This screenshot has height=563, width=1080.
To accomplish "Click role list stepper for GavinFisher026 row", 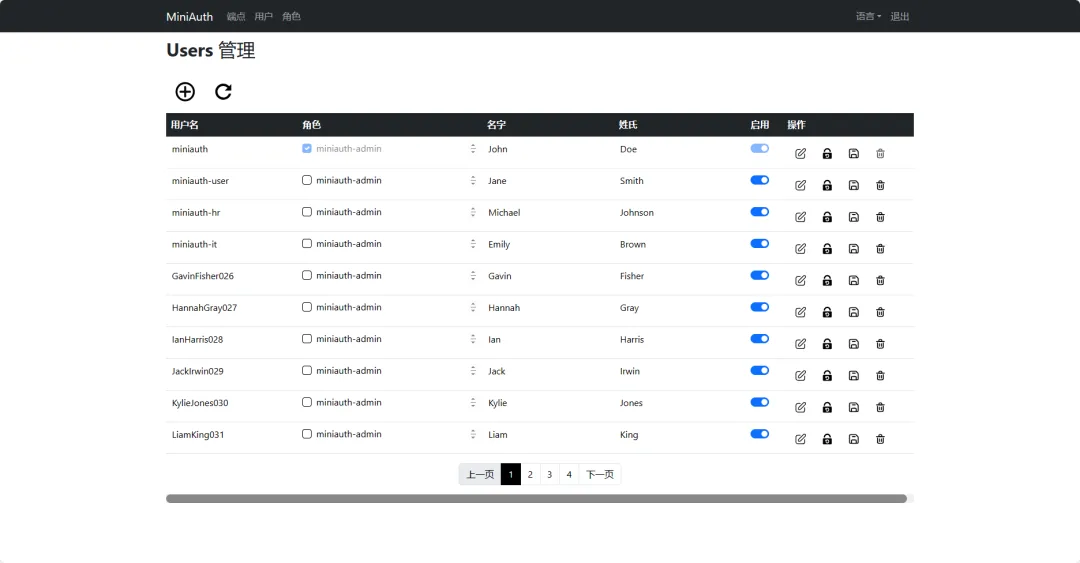I will click(473, 276).
